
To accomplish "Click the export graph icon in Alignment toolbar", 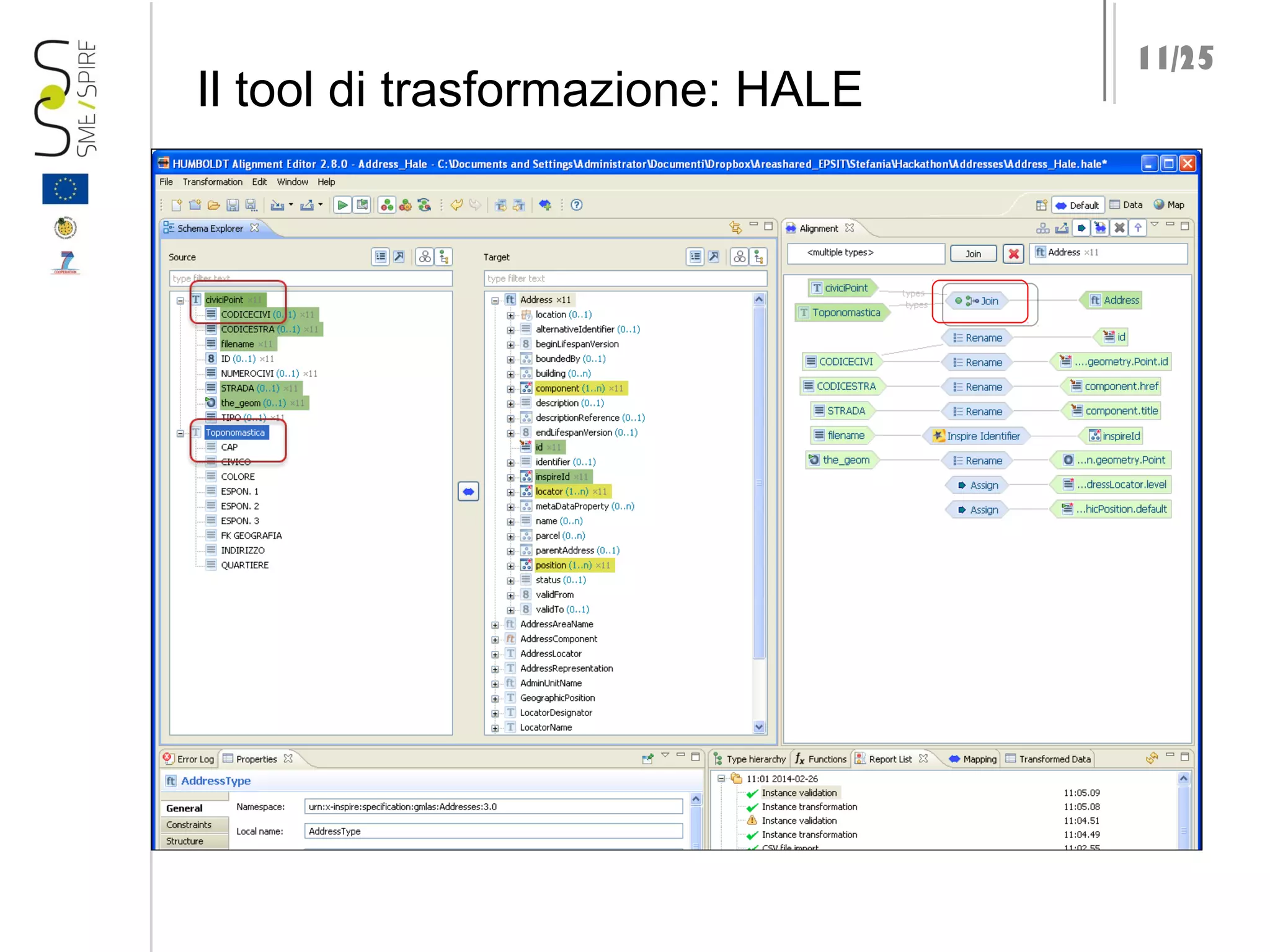I will [1062, 228].
